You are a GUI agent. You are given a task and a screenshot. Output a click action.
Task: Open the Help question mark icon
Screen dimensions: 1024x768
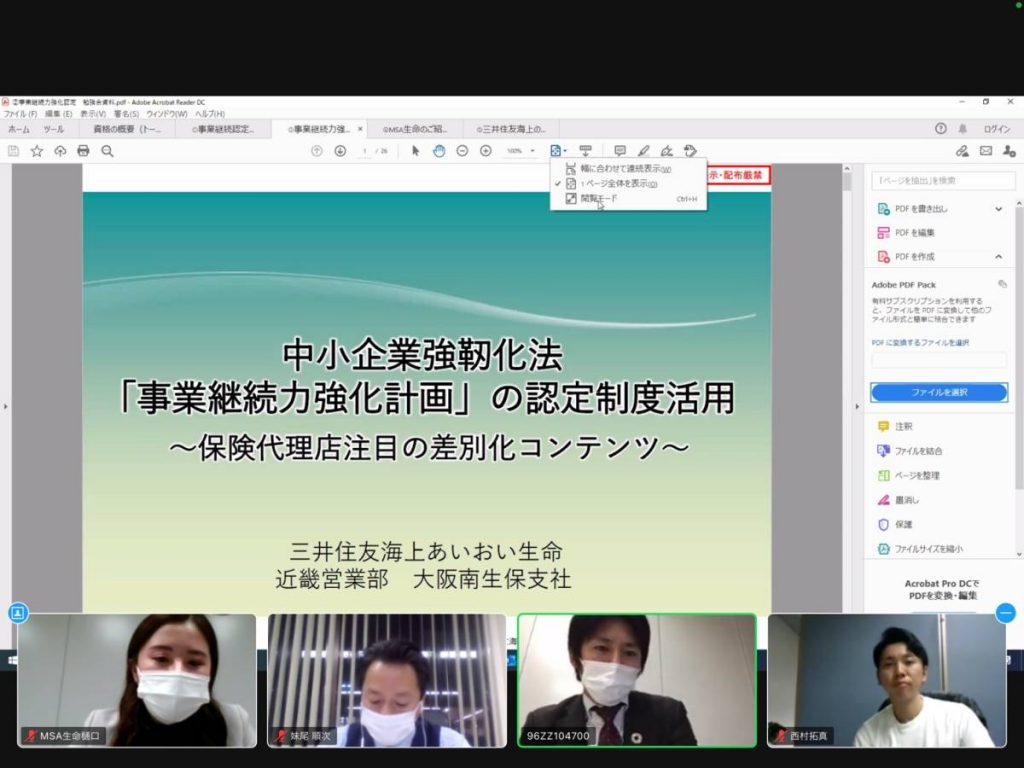(940, 129)
